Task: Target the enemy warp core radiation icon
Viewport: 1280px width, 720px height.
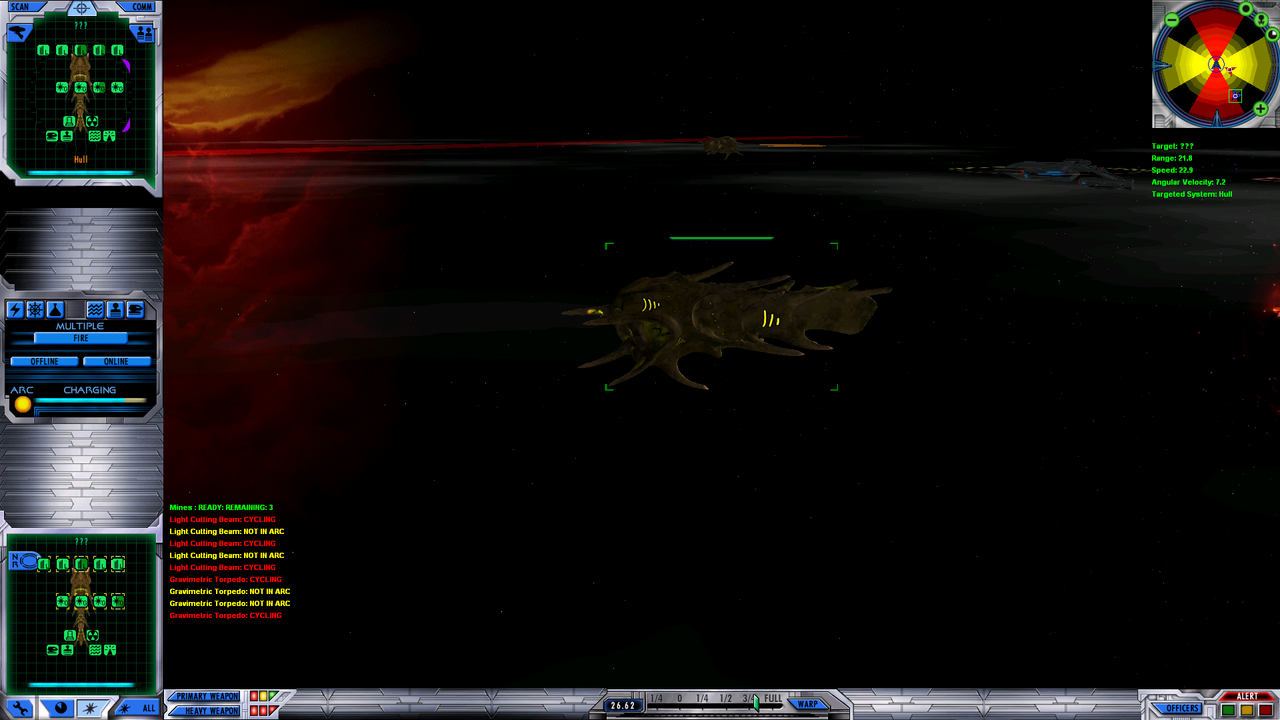Action: pyautogui.click(x=92, y=121)
